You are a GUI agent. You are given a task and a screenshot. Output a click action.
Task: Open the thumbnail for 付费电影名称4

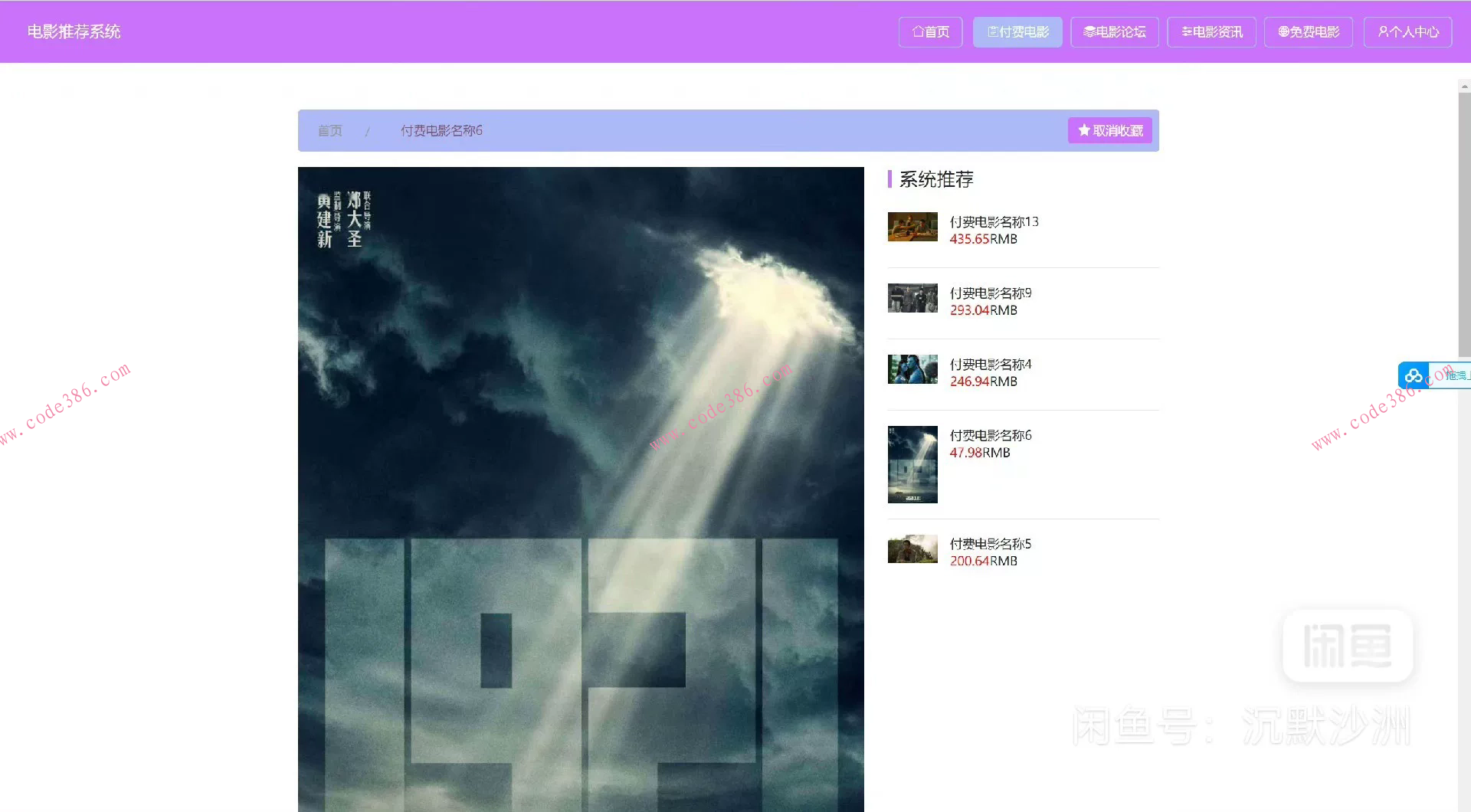912,369
